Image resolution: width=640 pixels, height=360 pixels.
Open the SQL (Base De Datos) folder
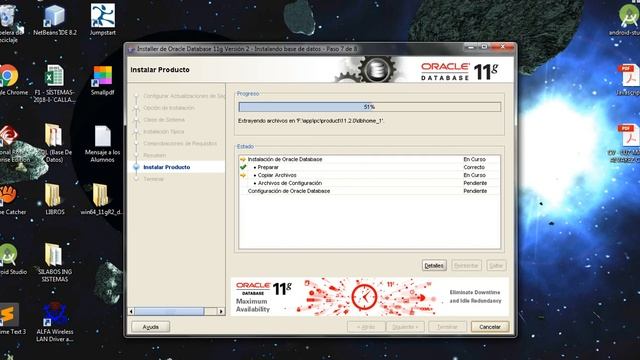[x=54, y=143]
